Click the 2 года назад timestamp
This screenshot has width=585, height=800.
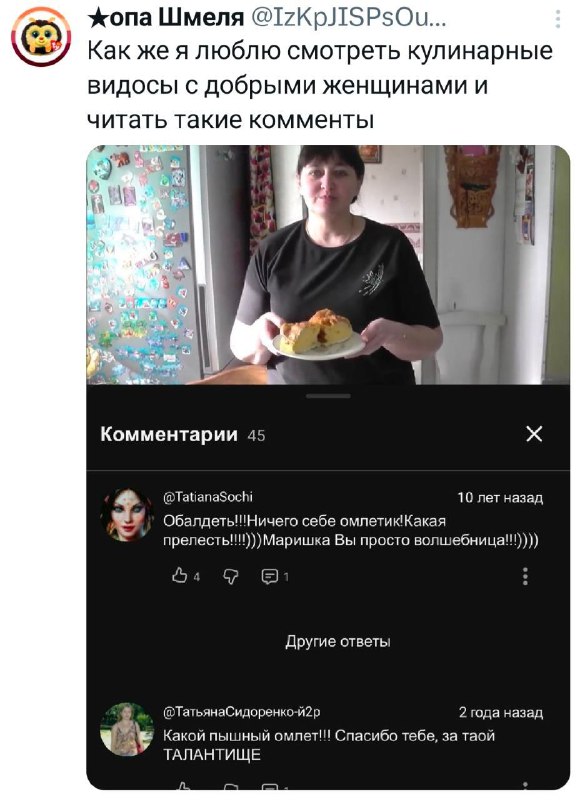pyautogui.click(x=500, y=712)
